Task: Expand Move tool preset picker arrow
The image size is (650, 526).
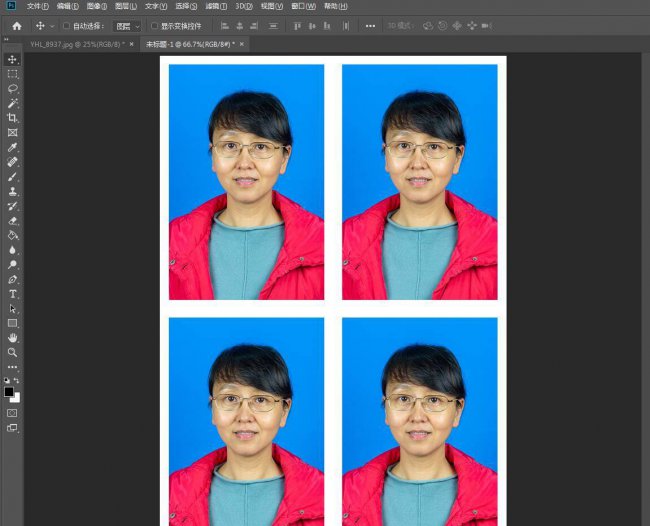Action: point(52,26)
